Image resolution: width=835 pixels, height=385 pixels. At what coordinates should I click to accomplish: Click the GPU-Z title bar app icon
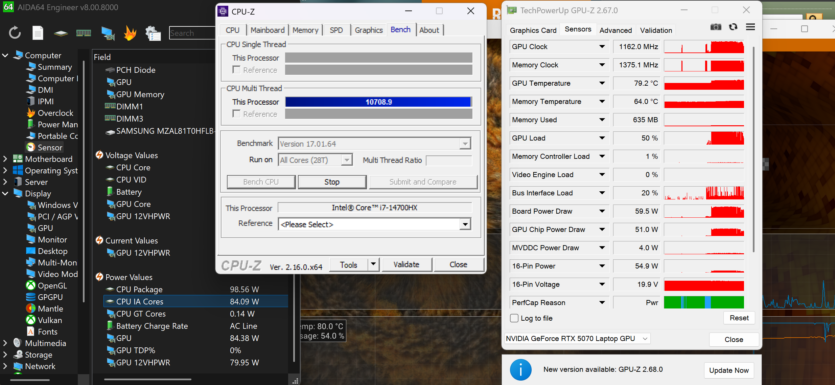512,10
